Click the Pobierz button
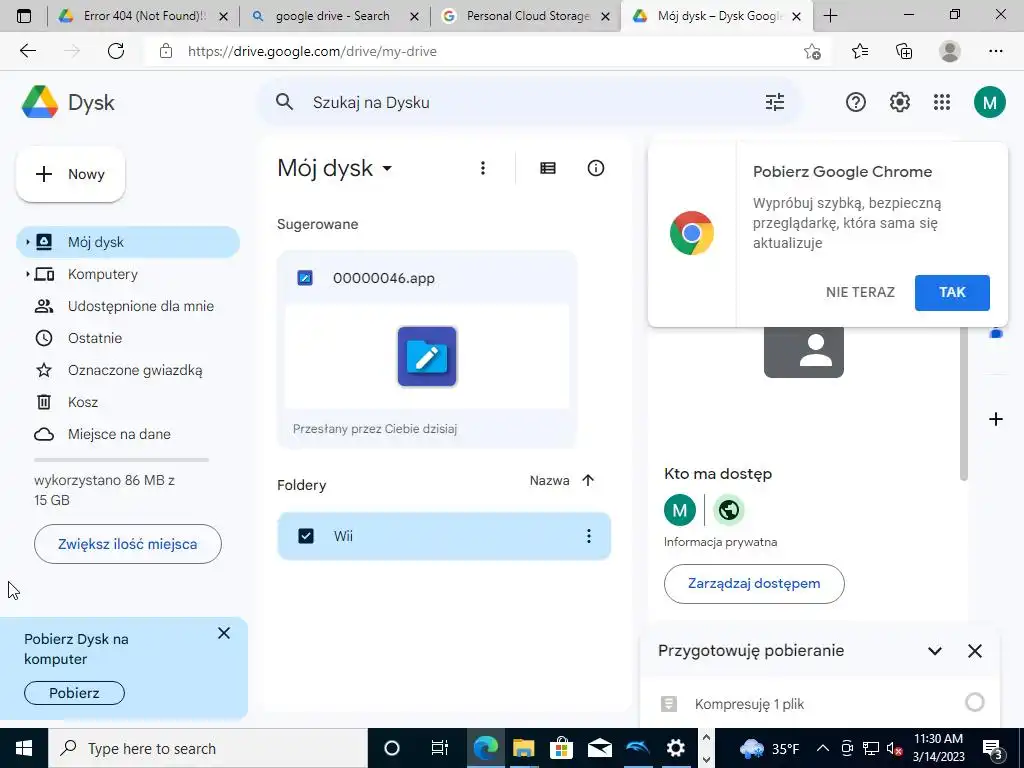1024x768 pixels. (x=74, y=693)
